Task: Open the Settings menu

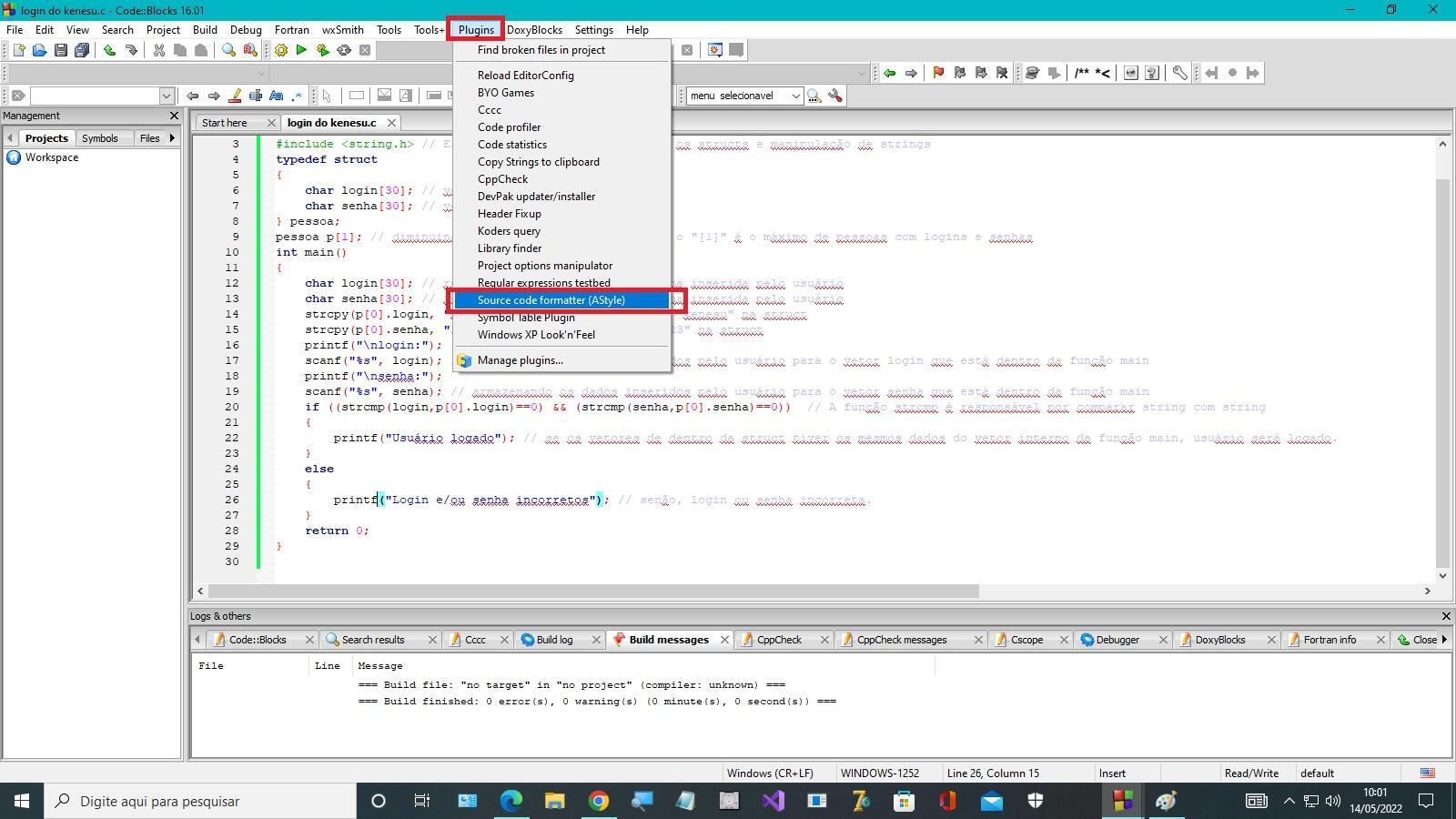Action: coord(593,30)
